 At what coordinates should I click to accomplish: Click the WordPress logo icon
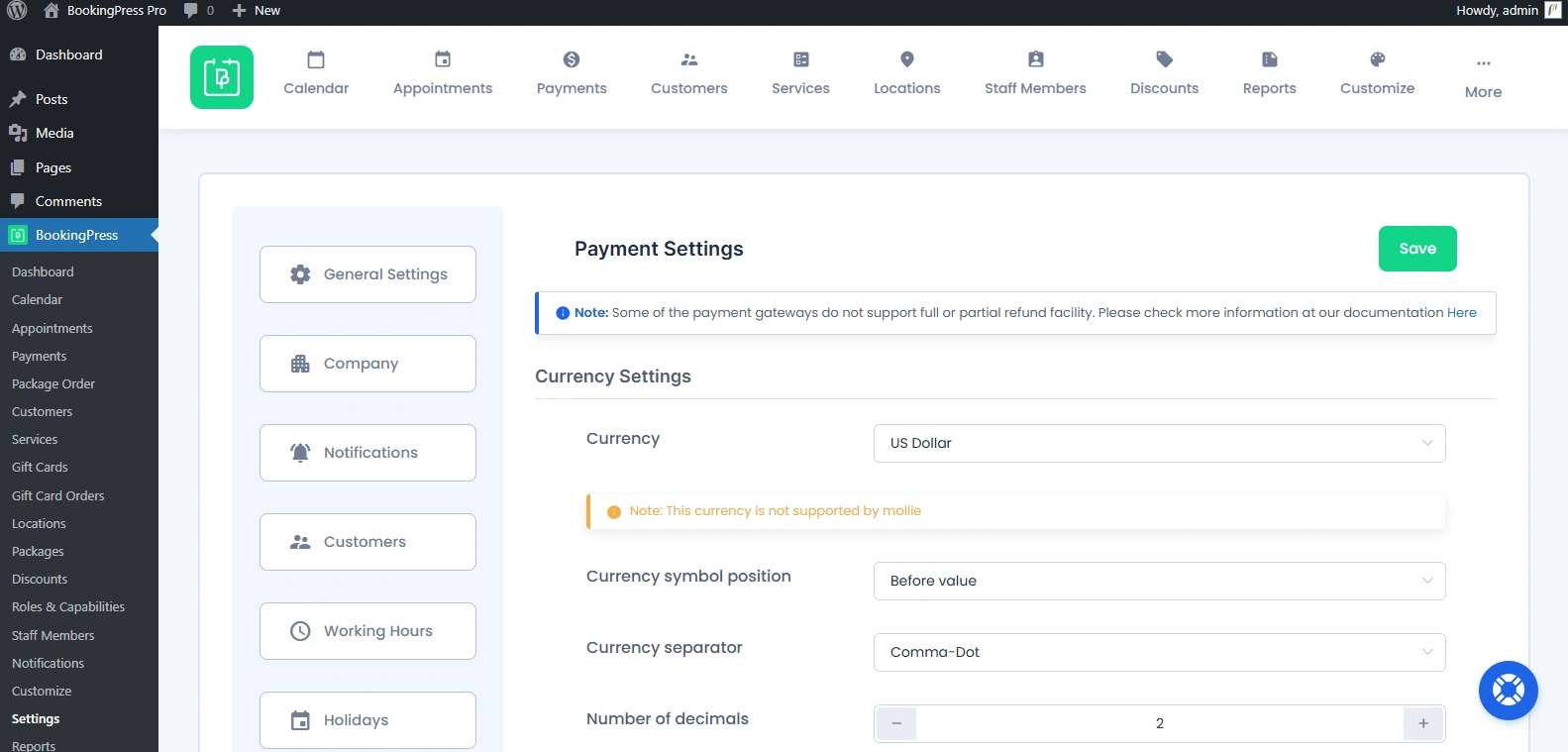pos(17,11)
